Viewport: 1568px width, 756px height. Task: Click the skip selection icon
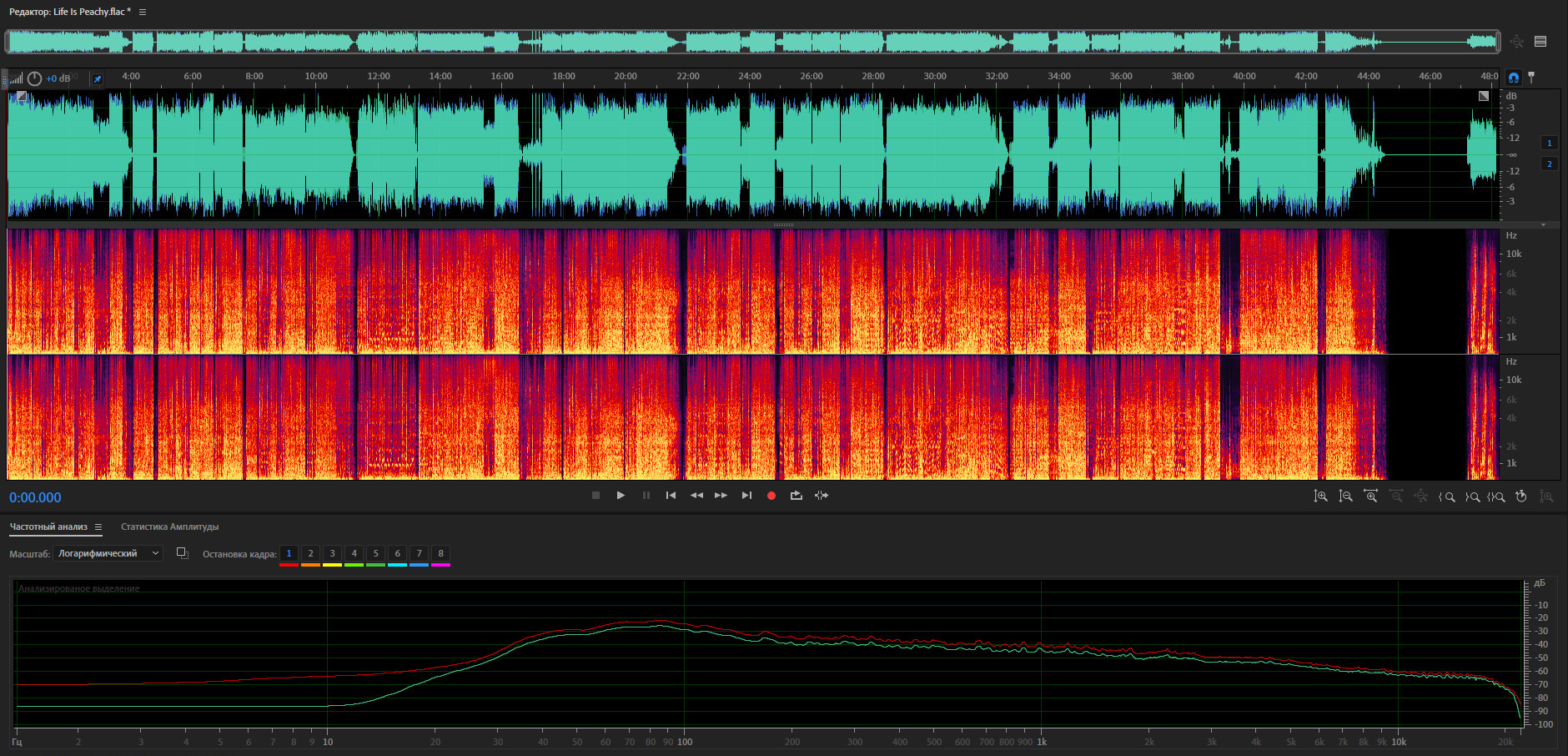point(822,496)
